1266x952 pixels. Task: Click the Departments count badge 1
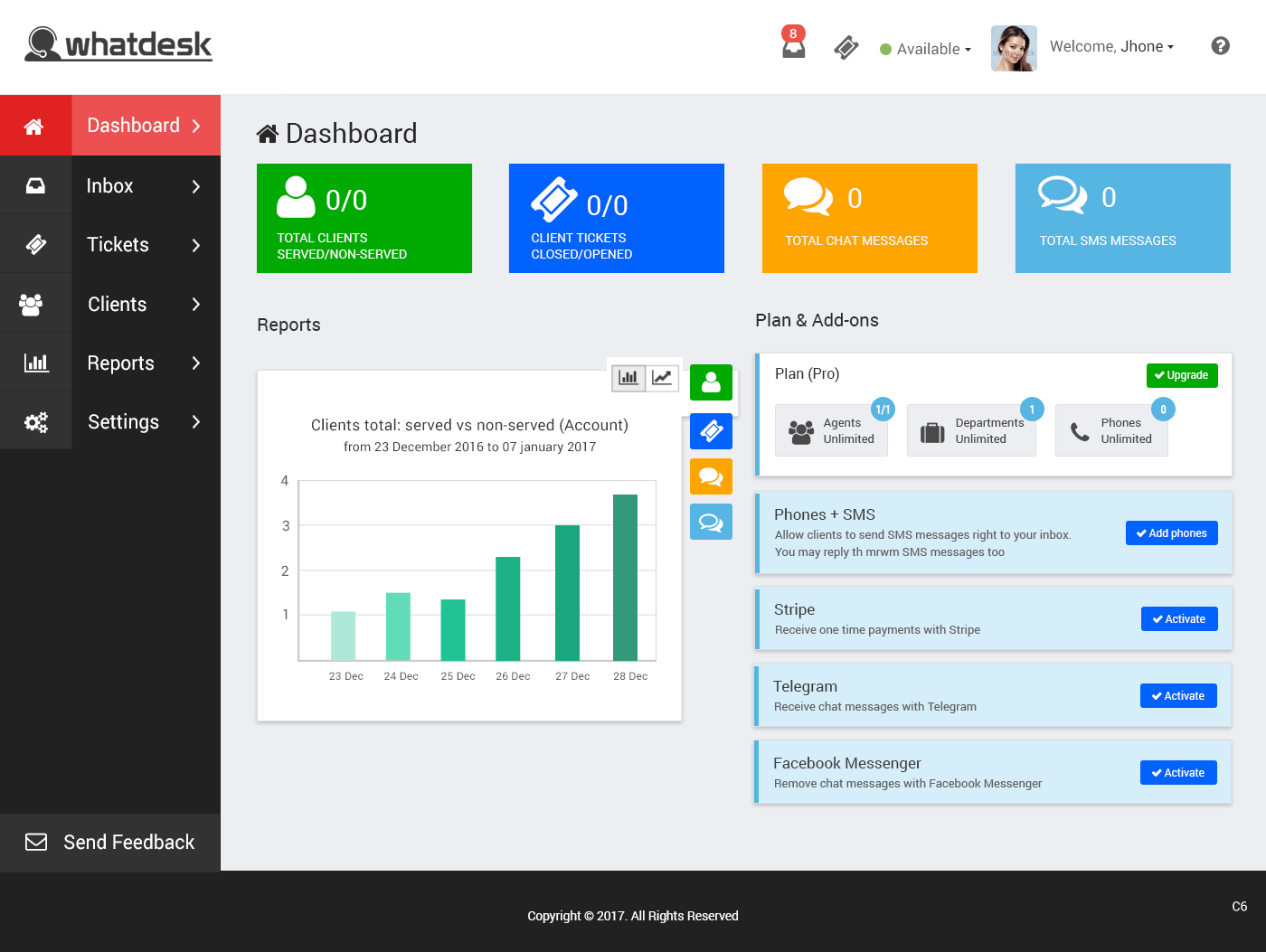[x=1032, y=410]
